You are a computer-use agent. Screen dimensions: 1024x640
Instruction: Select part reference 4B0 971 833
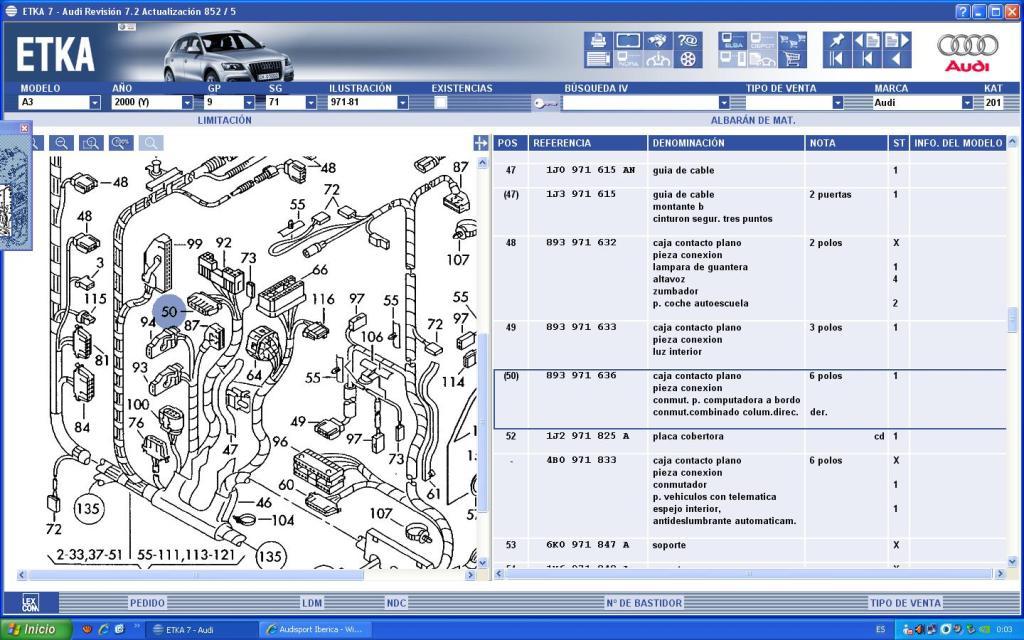coord(581,460)
